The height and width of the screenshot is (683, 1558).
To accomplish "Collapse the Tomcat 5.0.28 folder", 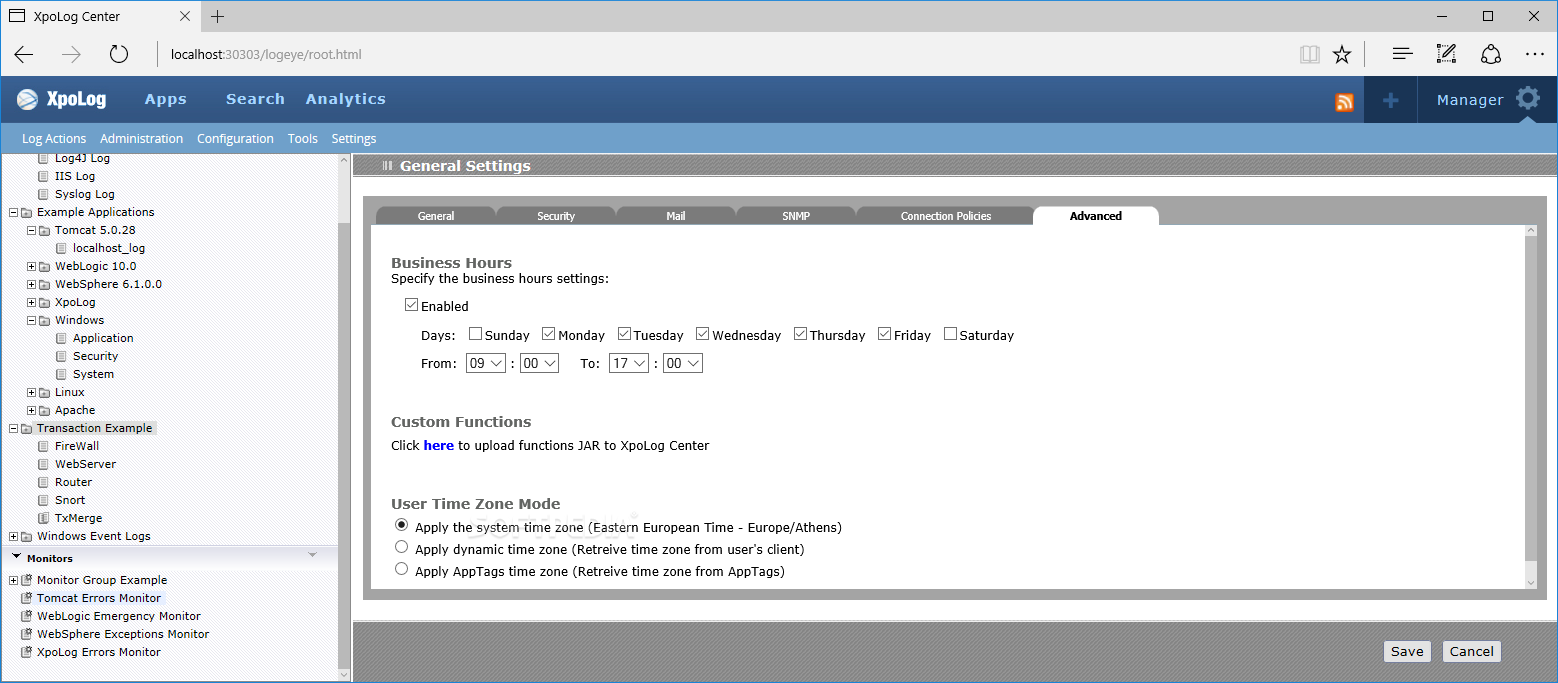I will pyautogui.click(x=31, y=230).
